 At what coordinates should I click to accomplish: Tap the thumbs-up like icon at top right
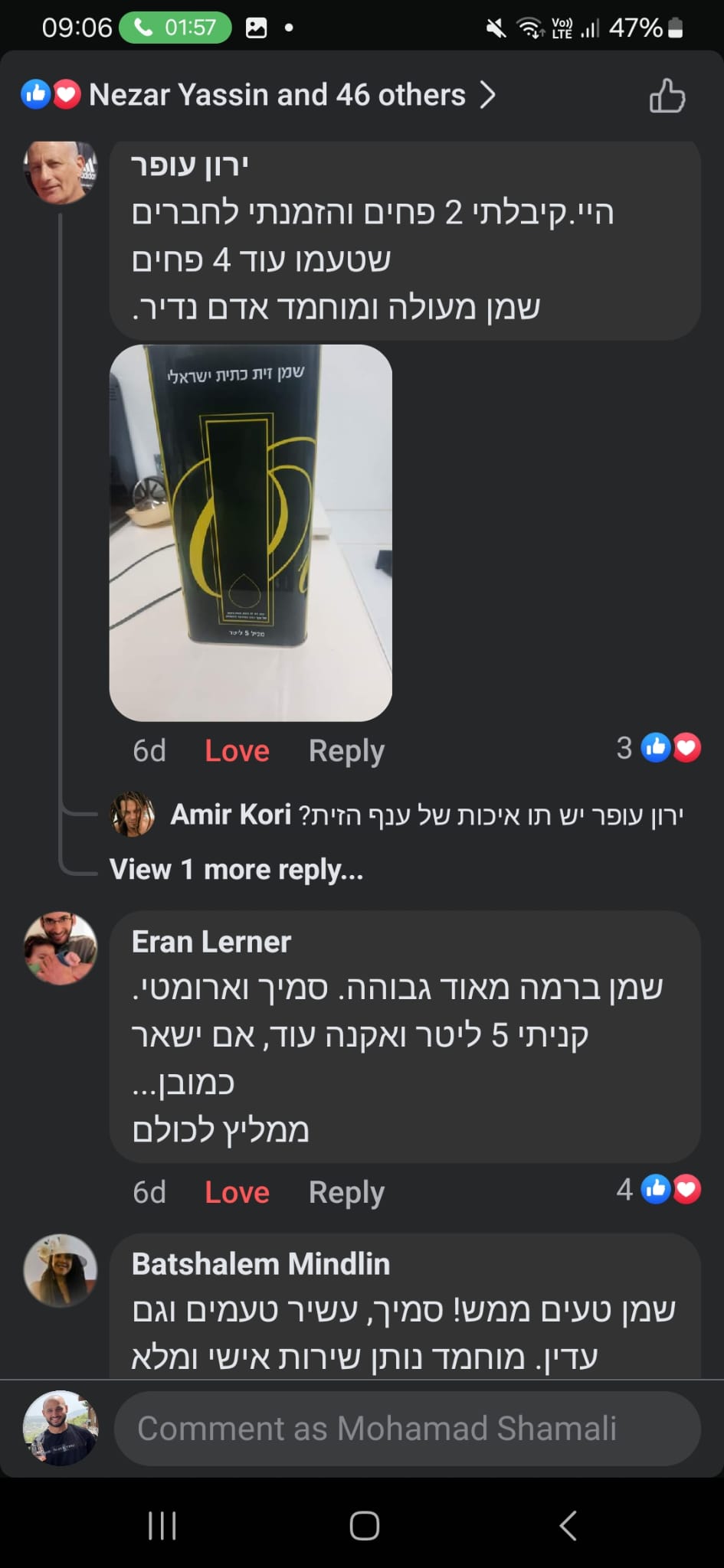pyautogui.click(x=667, y=96)
